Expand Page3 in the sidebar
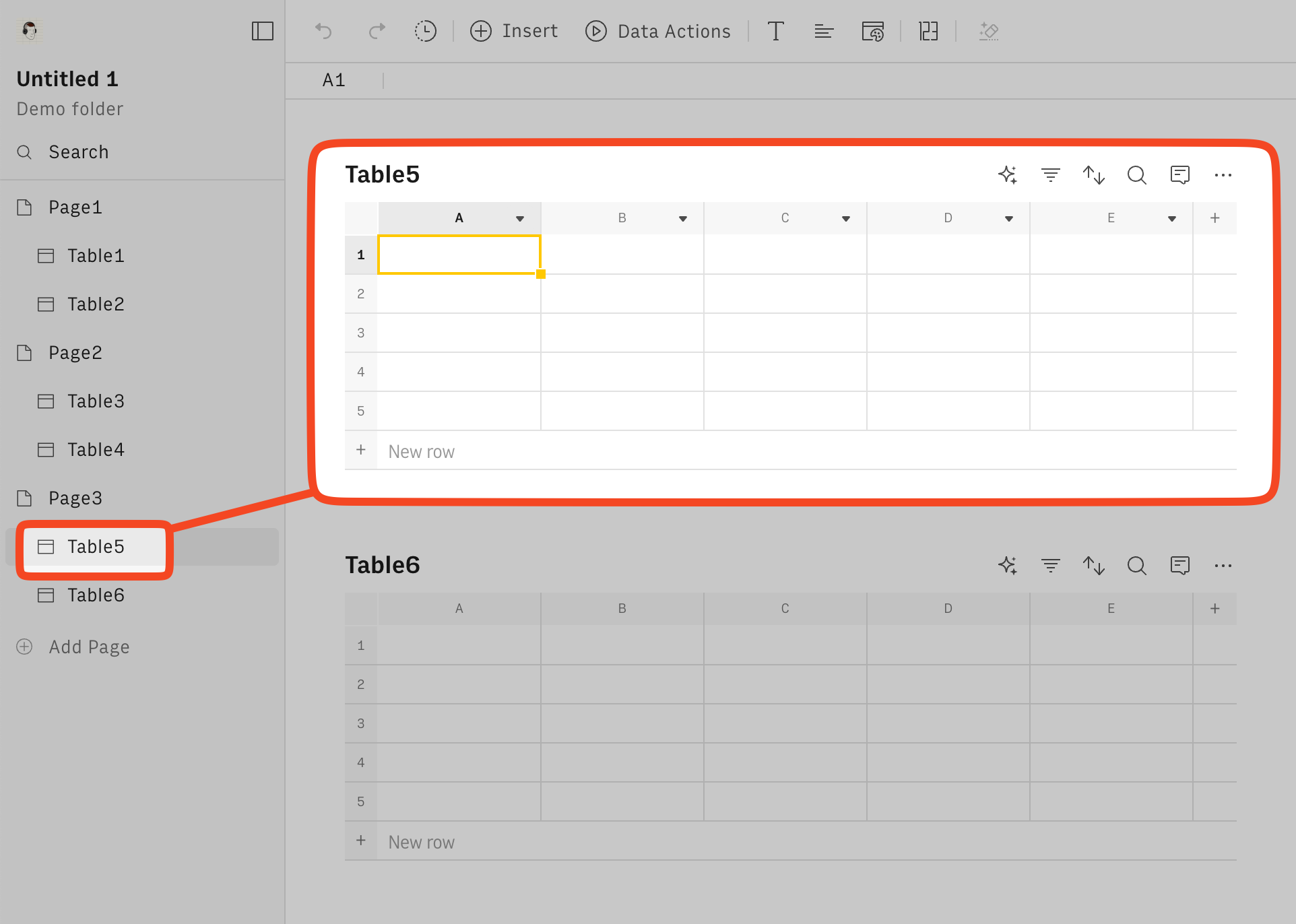This screenshot has width=1296, height=924. pyautogui.click(x=74, y=497)
